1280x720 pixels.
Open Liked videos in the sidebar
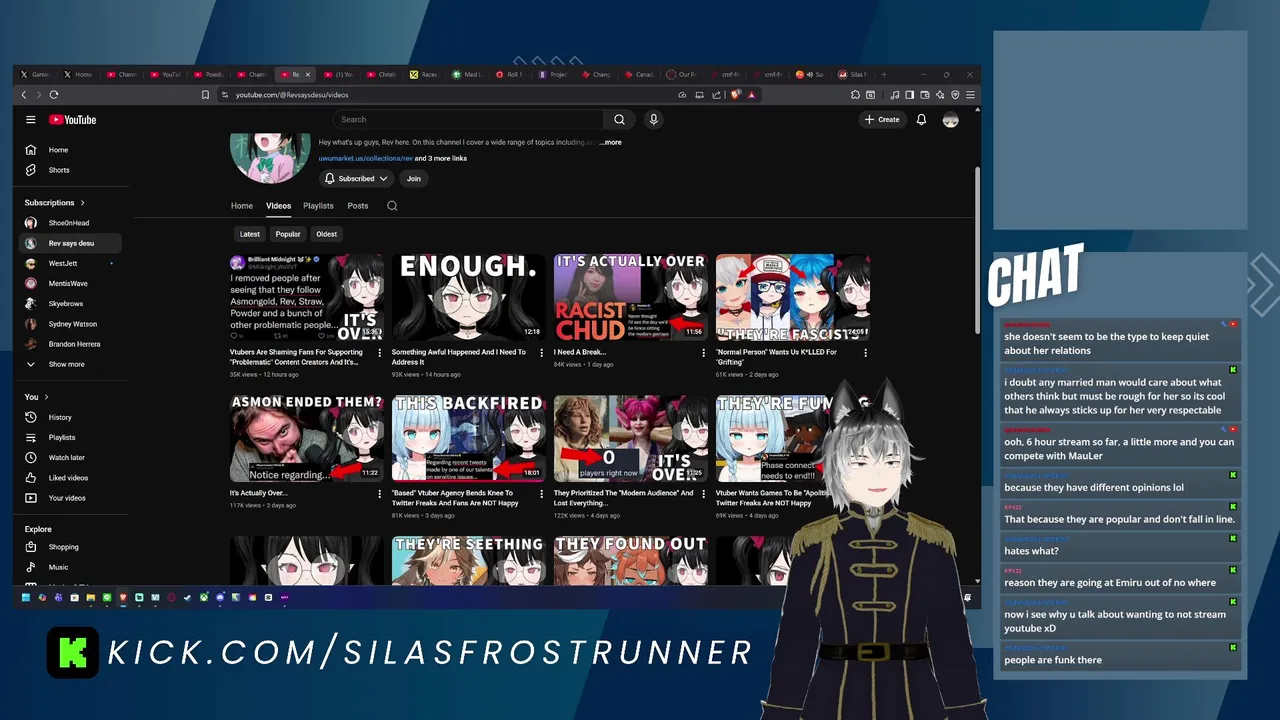[70, 477]
